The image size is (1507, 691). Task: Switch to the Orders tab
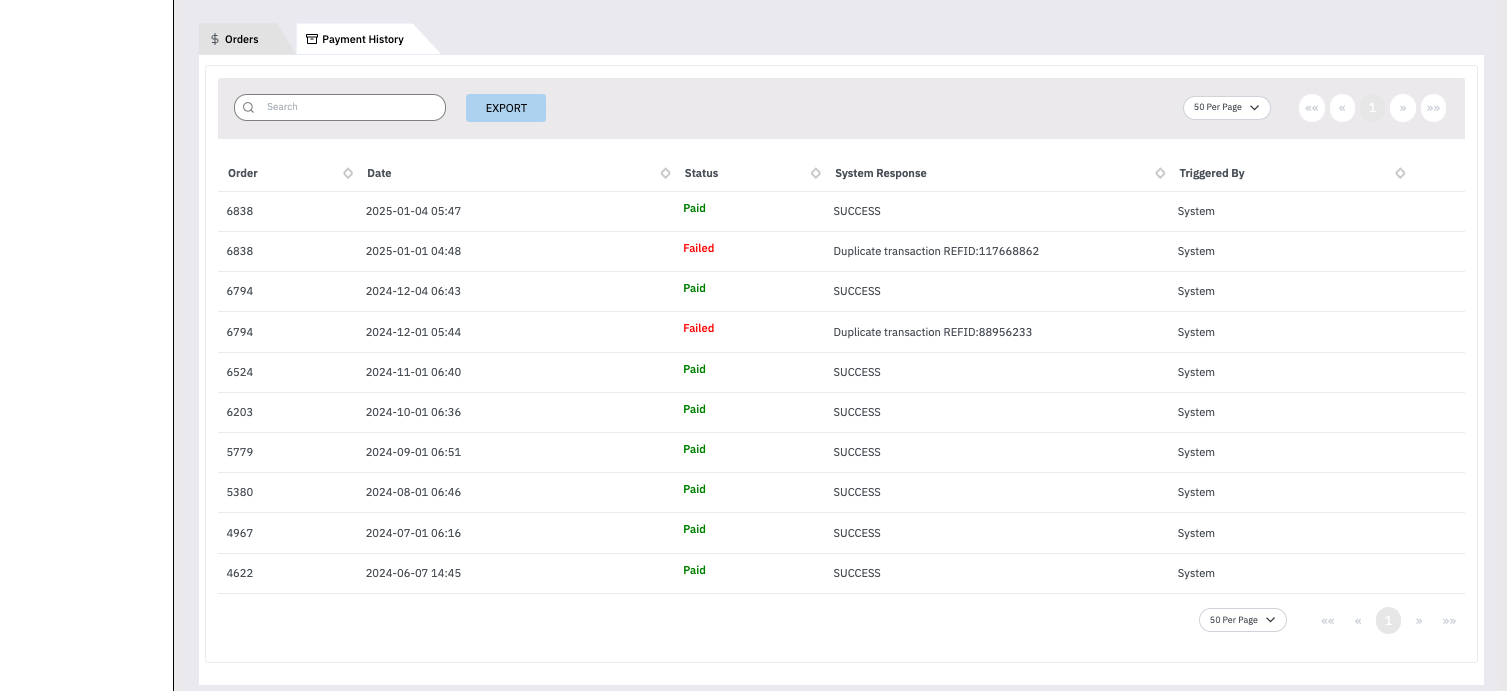[235, 39]
